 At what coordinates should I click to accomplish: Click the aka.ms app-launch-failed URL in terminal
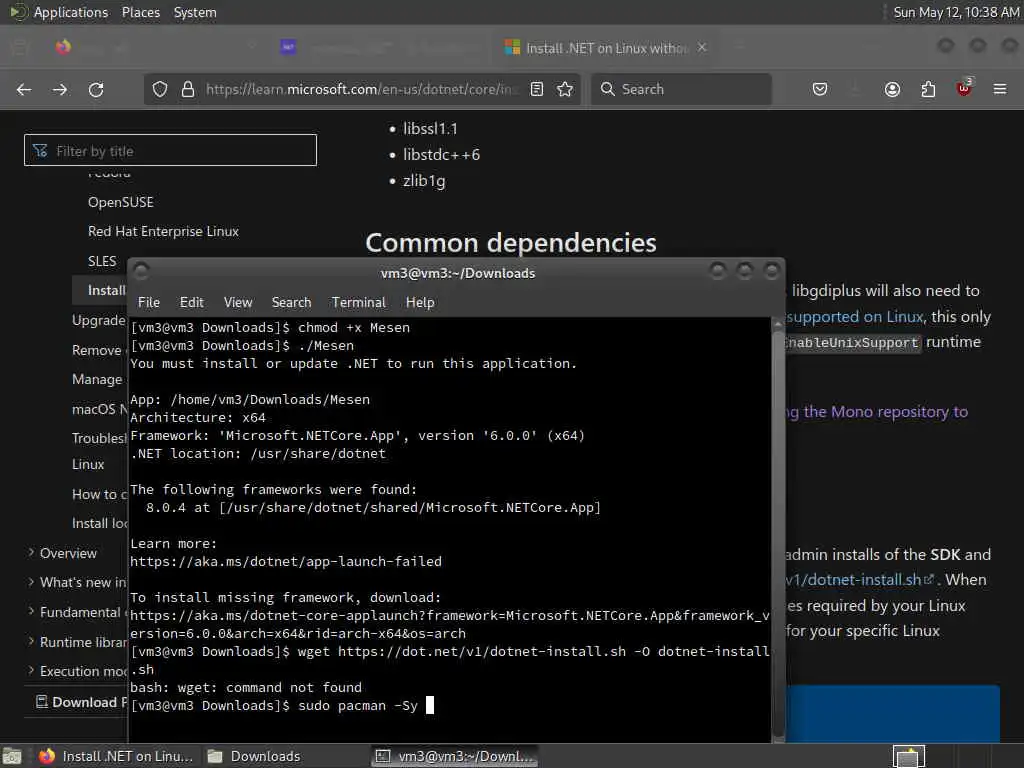(286, 562)
